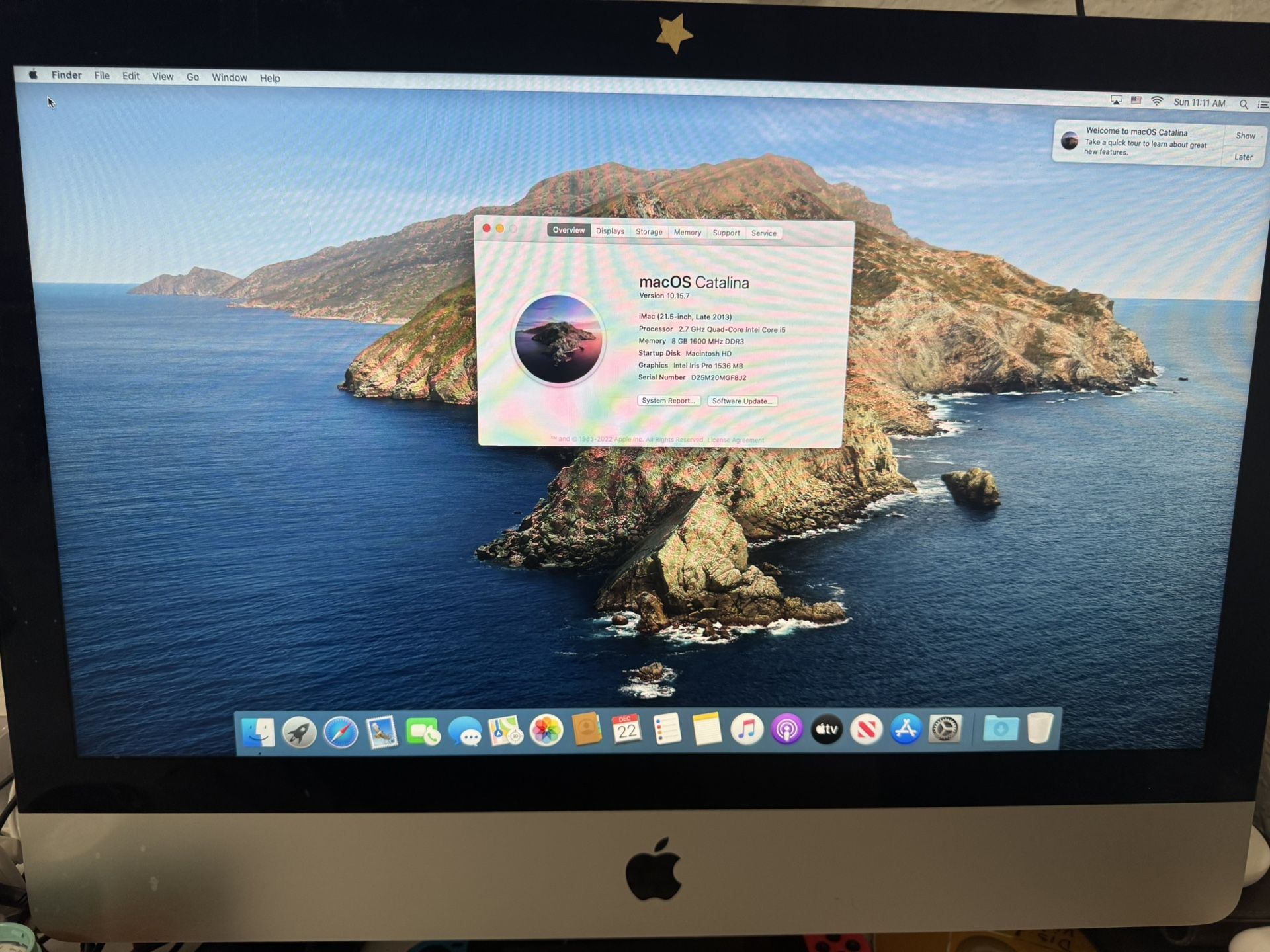Open Music app in Dock
This screenshot has height=952, width=1270.
(x=747, y=730)
